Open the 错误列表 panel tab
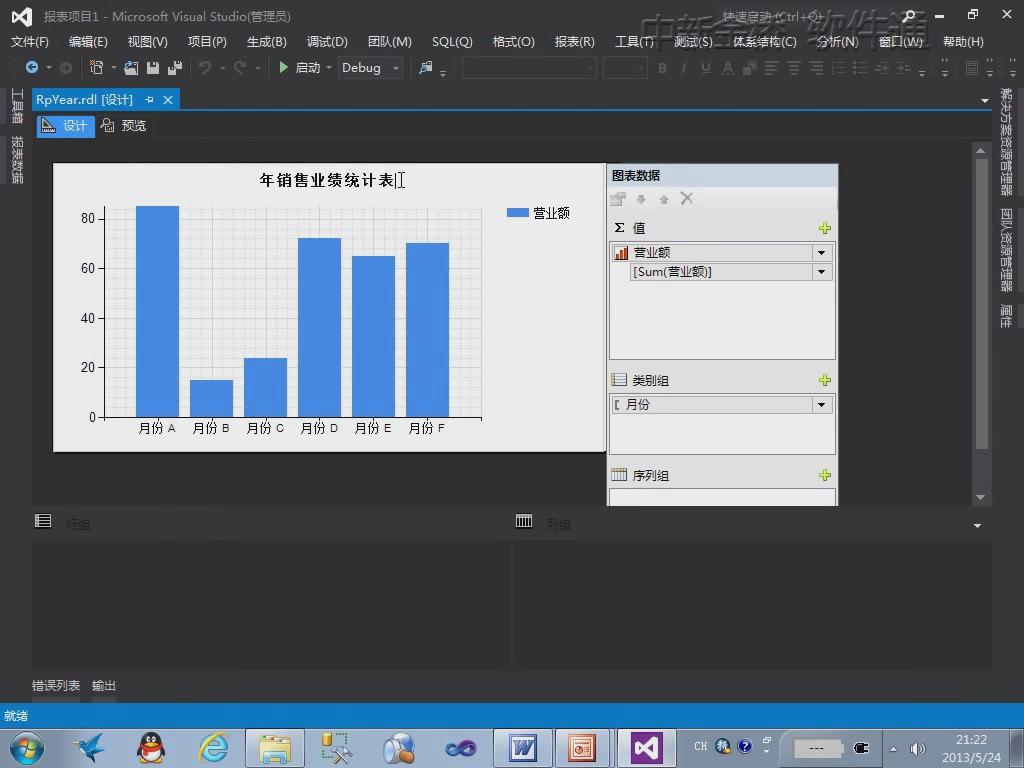This screenshot has height=768, width=1024. pyautogui.click(x=56, y=686)
